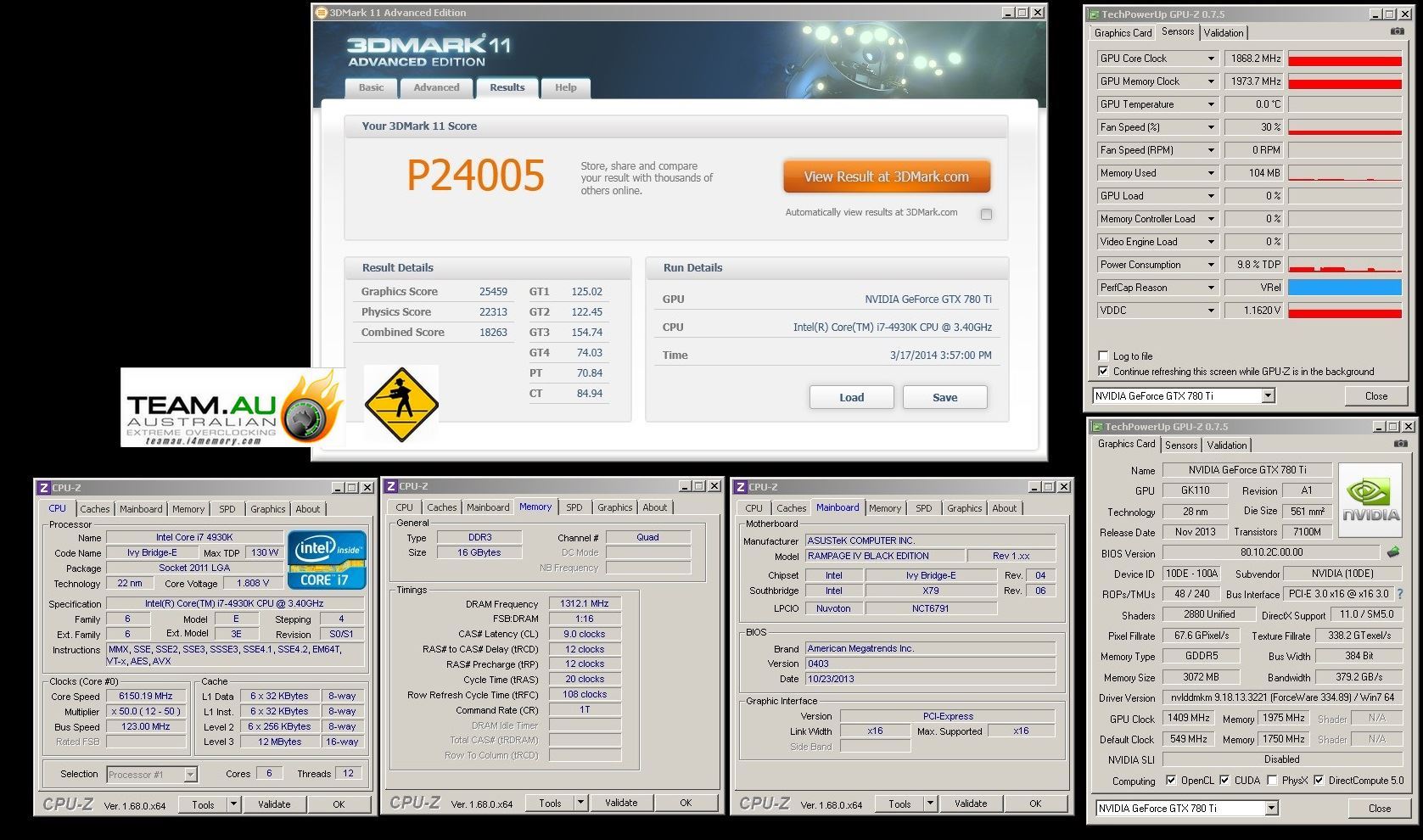Viewport: 1423px width, 840px height.
Task: Click the TEAM.AU Australian overclocking logo
Action: pos(232,407)
